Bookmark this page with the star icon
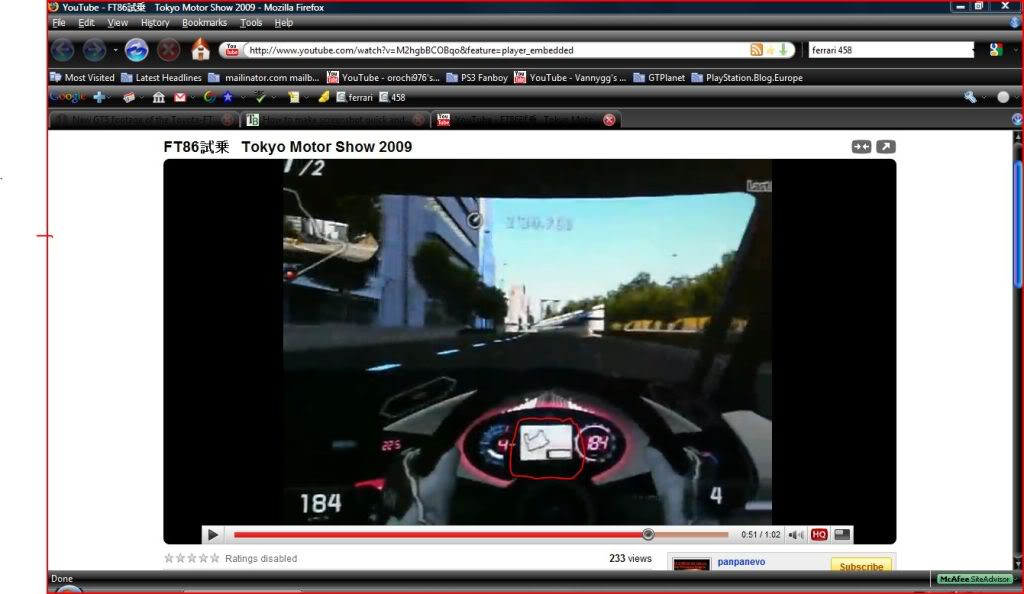This screenshot has height=594, width=1024. pyautogui.click(x=771, y=50)
